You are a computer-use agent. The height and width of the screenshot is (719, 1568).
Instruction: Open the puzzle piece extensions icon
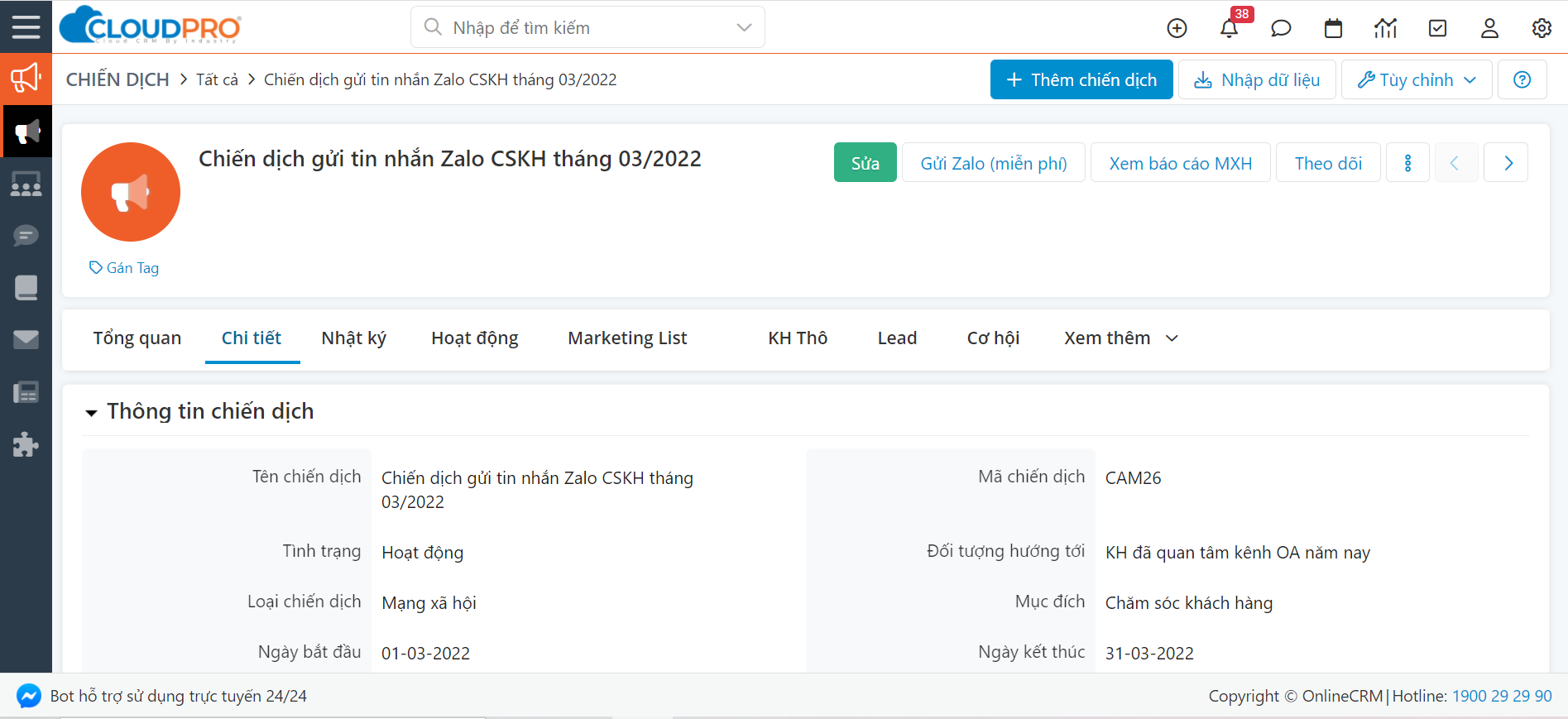pos(26,444)
